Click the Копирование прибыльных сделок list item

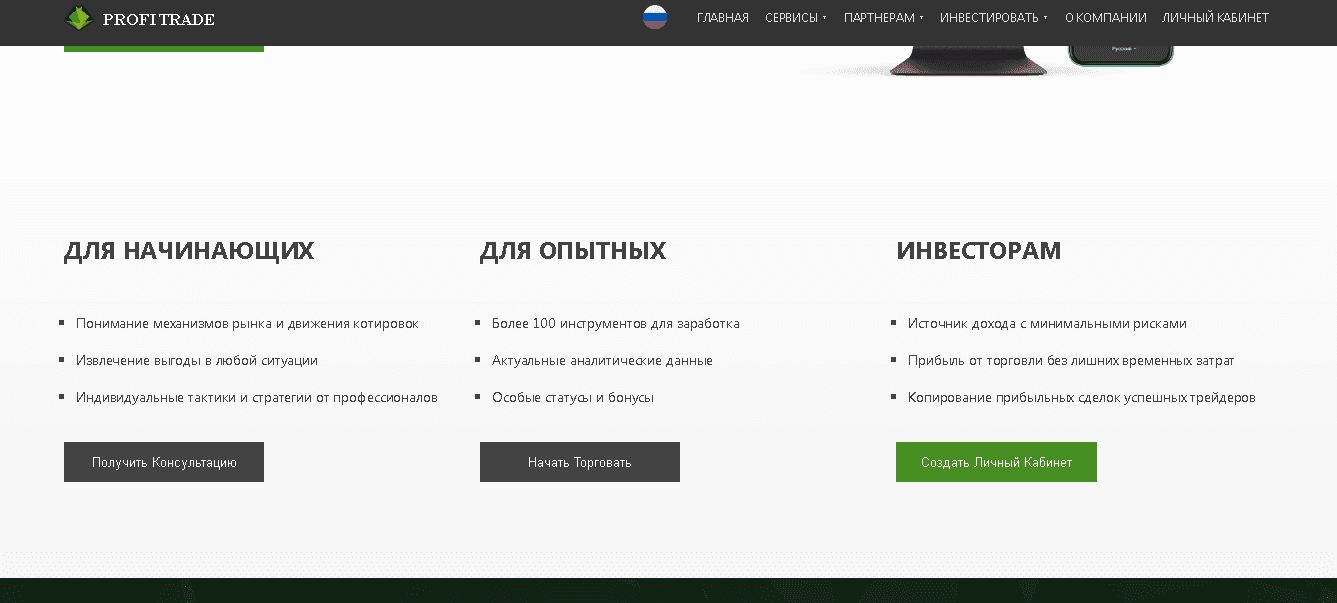pos(1081,398)
